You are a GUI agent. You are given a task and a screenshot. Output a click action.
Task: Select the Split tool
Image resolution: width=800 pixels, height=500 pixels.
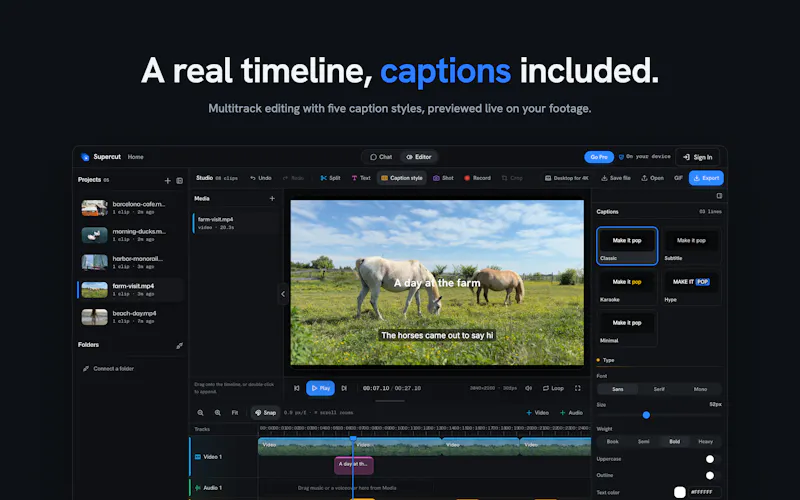(x=330, y=178)
